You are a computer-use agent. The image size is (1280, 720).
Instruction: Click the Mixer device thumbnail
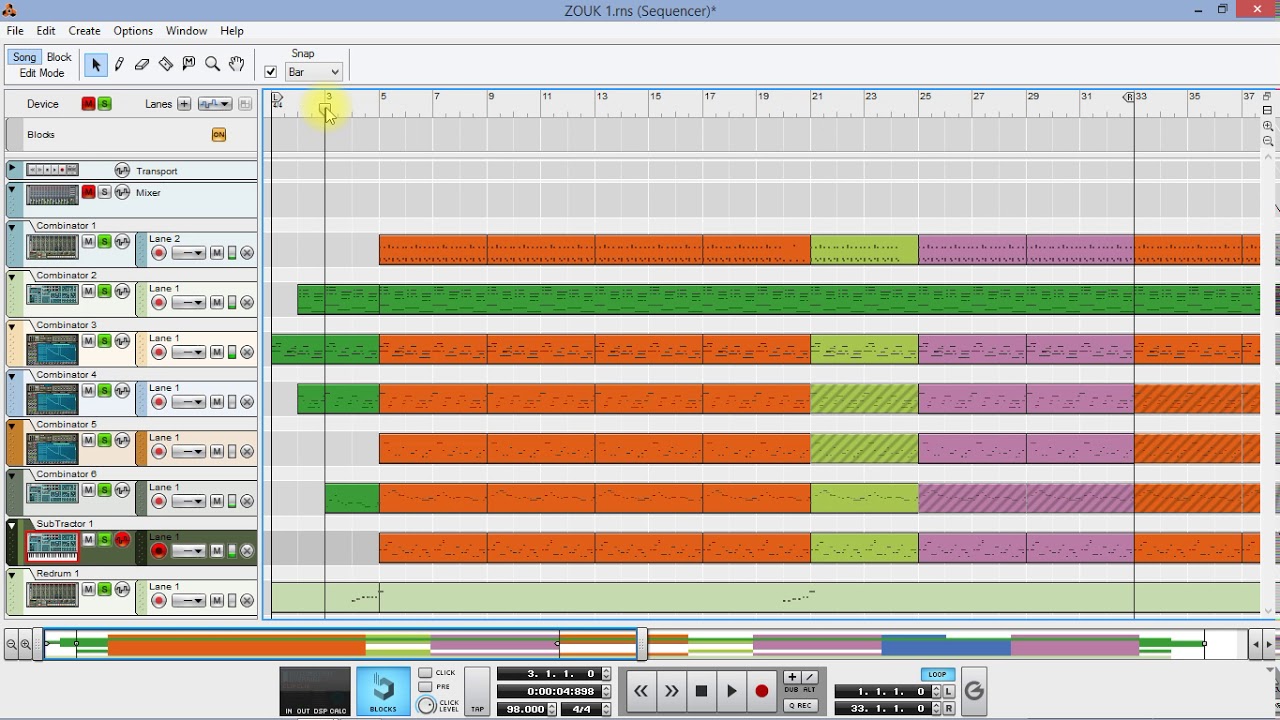click(x=52, y=195)
